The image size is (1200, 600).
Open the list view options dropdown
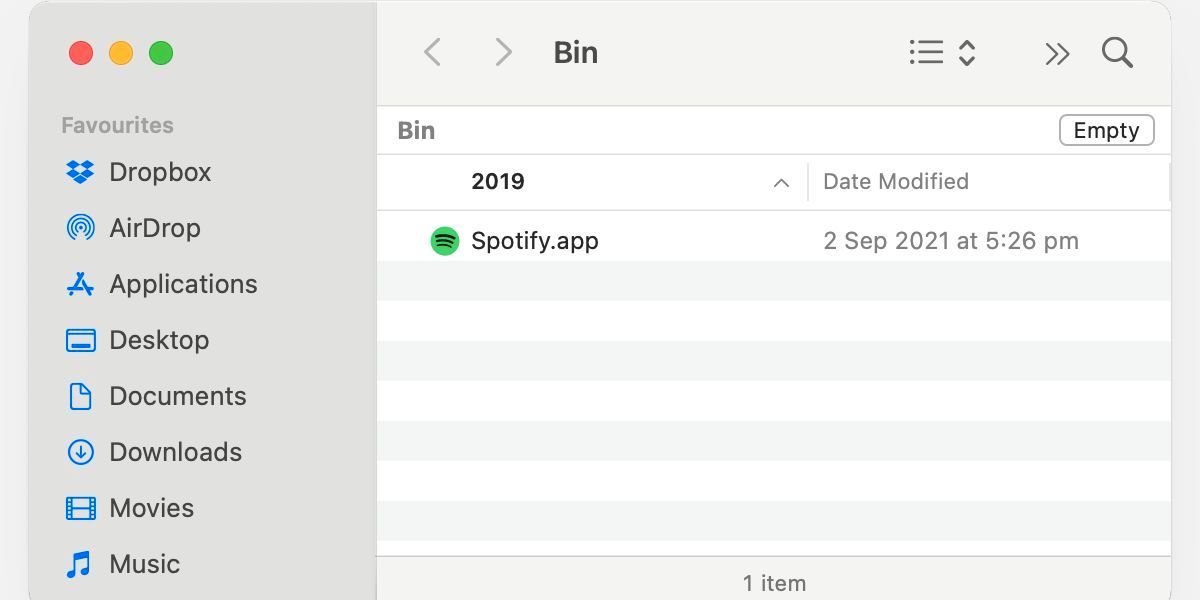[941, 52]
